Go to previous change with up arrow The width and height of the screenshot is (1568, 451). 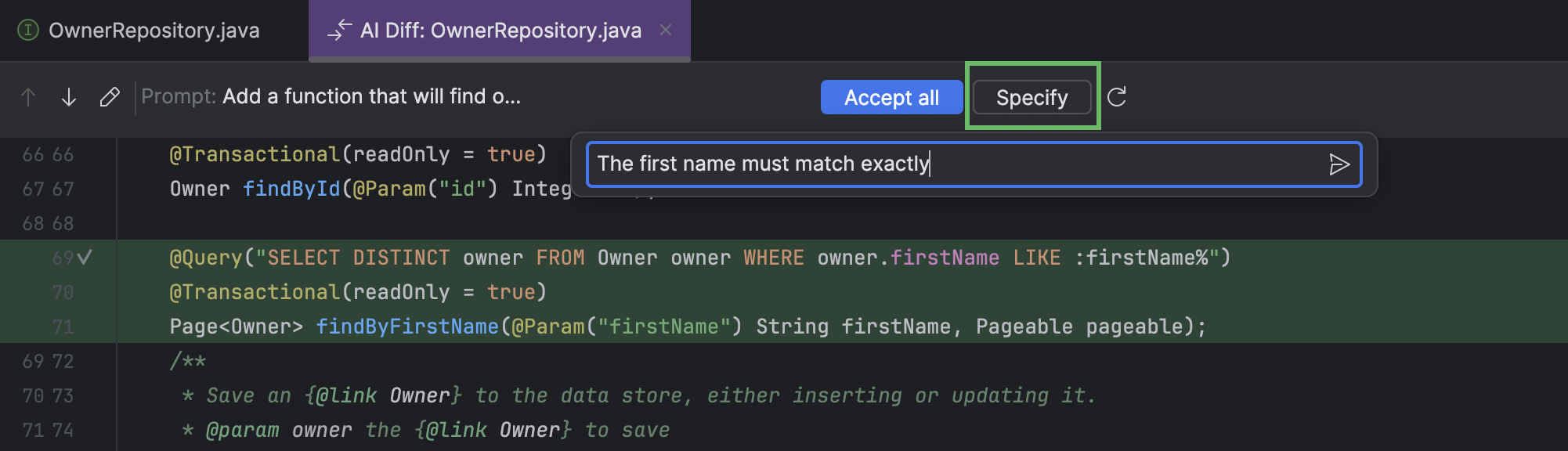[x=28, y=97]
